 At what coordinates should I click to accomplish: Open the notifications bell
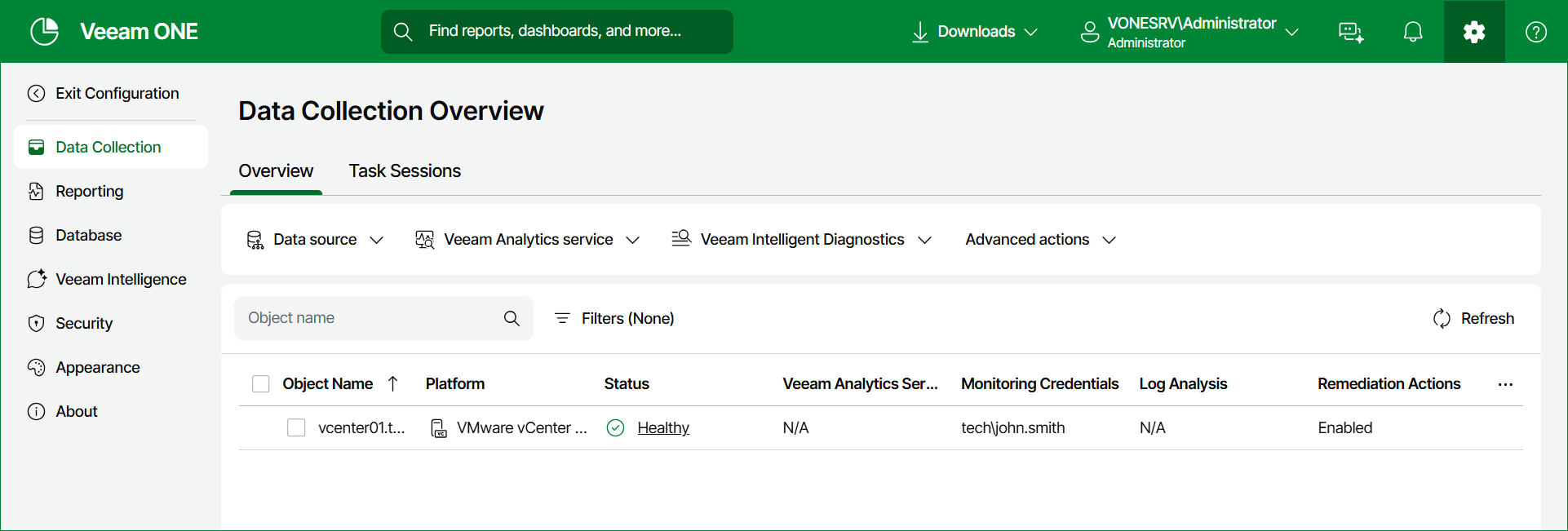point(1413,32)
